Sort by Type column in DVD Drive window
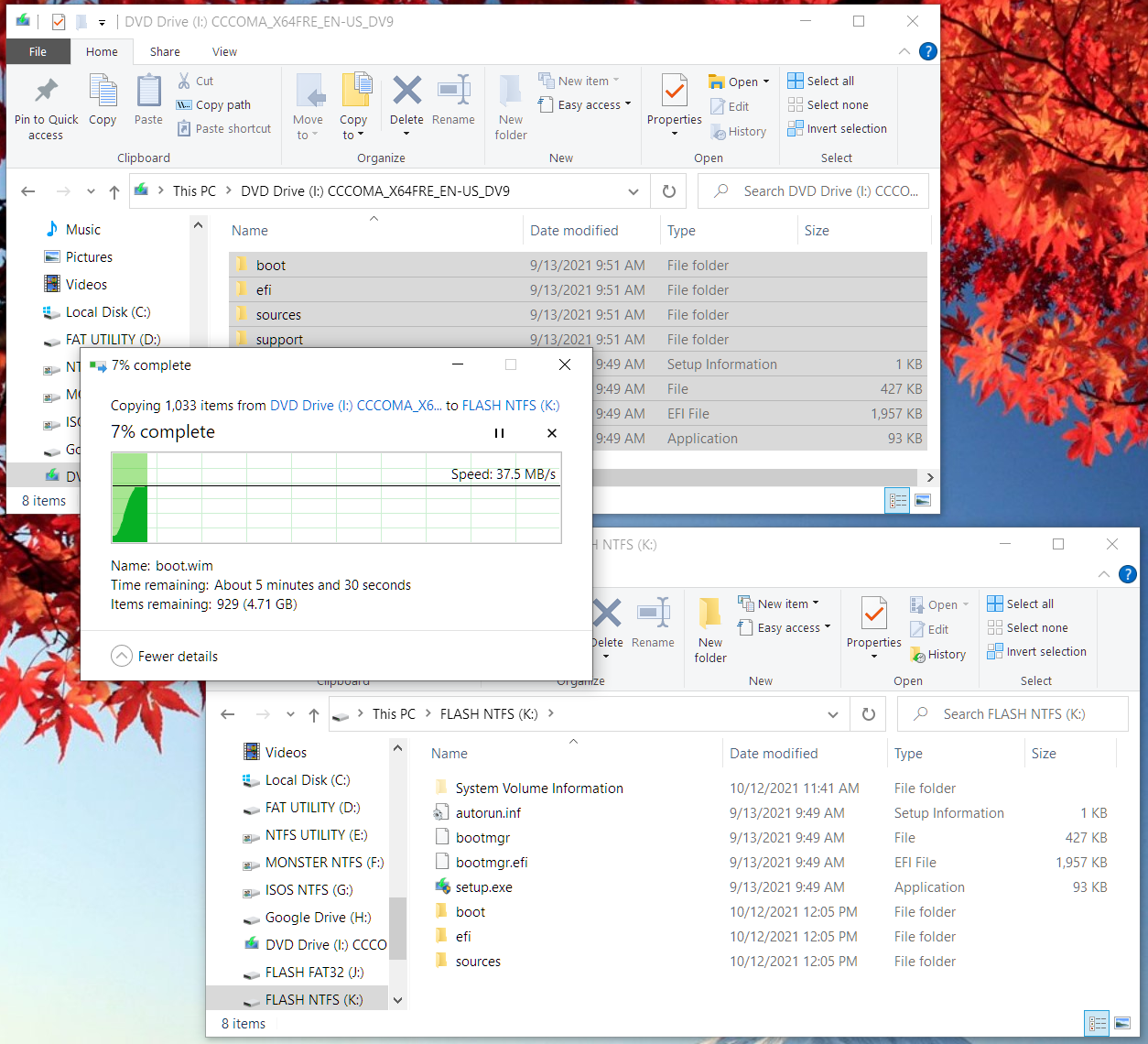The height and width of the screenshot is (1044, 1148). tap(681, 231)
